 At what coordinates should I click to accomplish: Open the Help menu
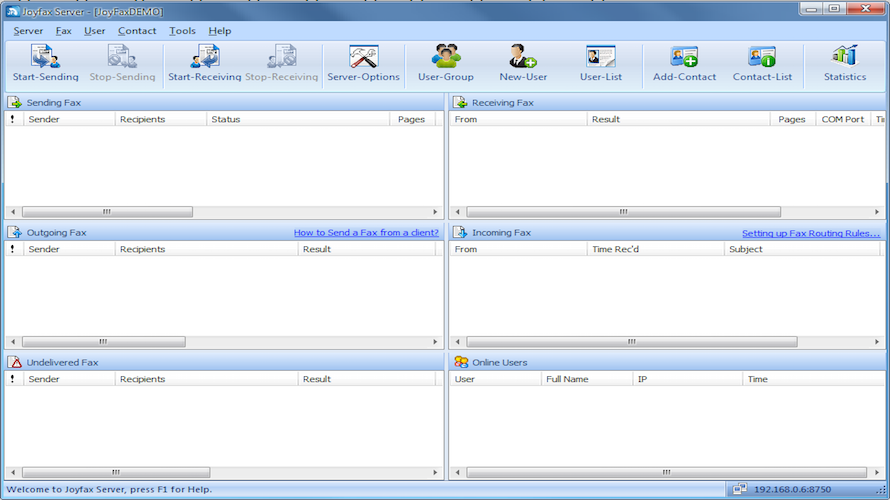click(x=220, y=31)
